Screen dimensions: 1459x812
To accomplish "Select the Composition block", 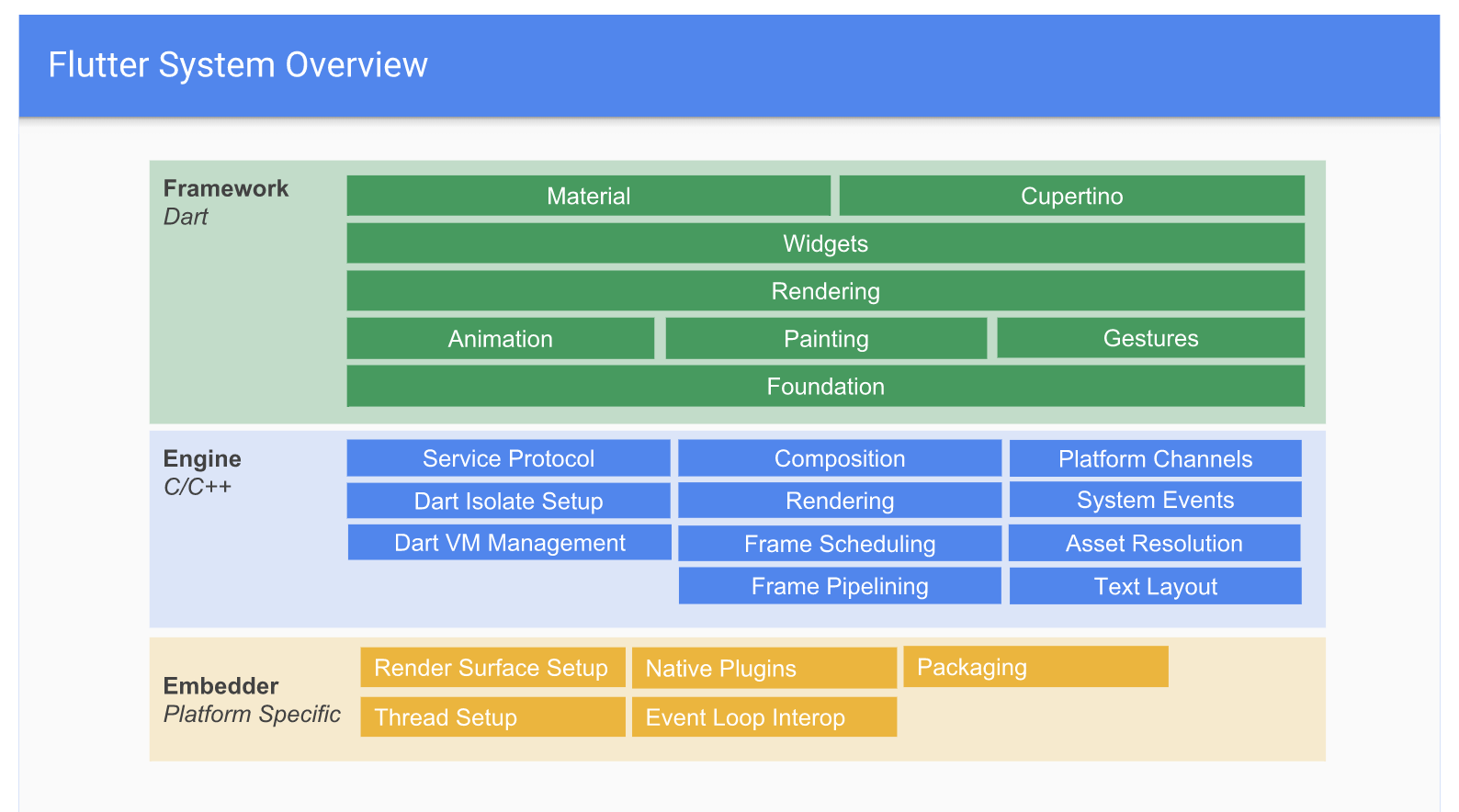I will 840,458.
